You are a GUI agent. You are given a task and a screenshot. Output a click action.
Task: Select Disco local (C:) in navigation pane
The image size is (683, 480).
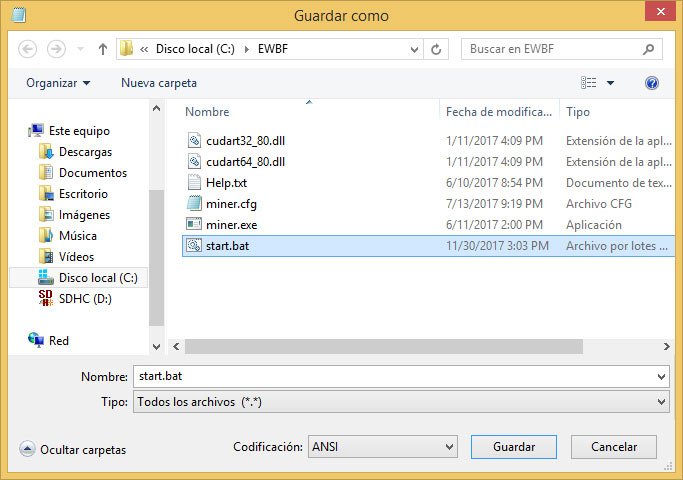coord(98,277)
